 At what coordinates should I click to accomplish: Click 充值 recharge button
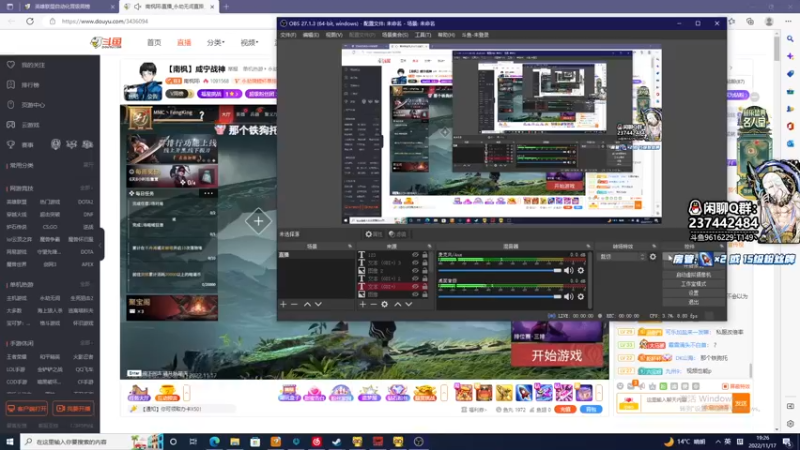click(x=565, y=409)
